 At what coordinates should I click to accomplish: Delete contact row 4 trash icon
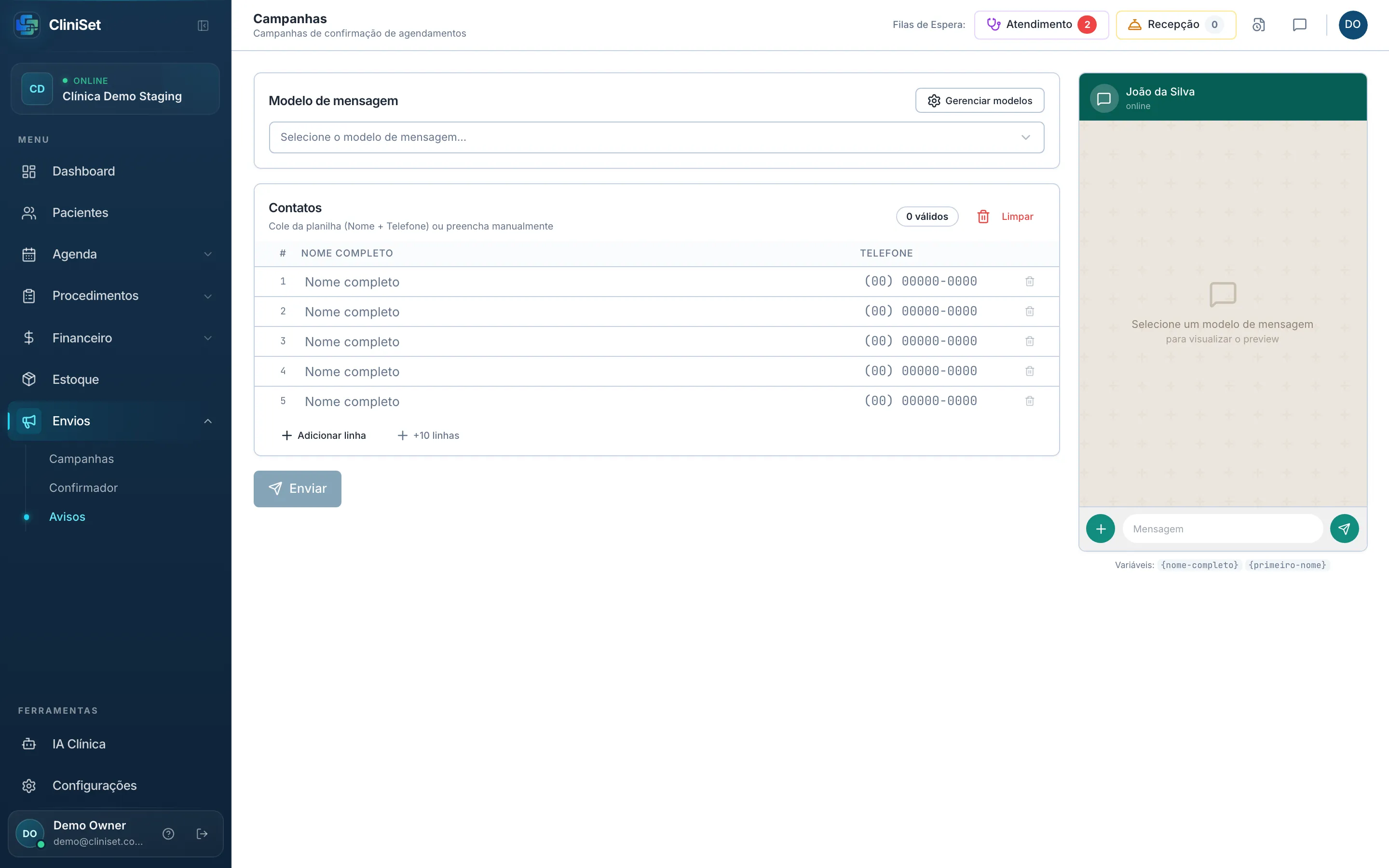point(1030,371)
